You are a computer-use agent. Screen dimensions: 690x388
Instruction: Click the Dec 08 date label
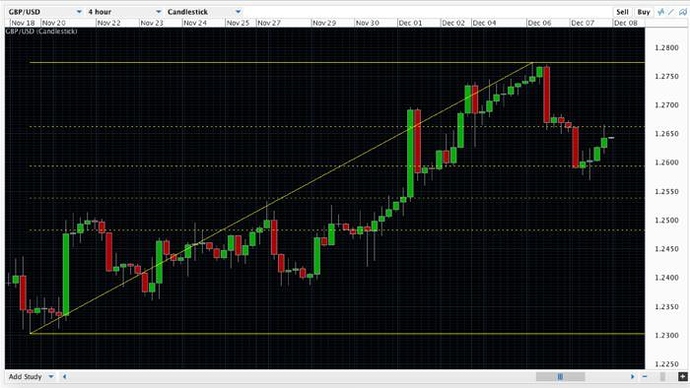(625, 23)
